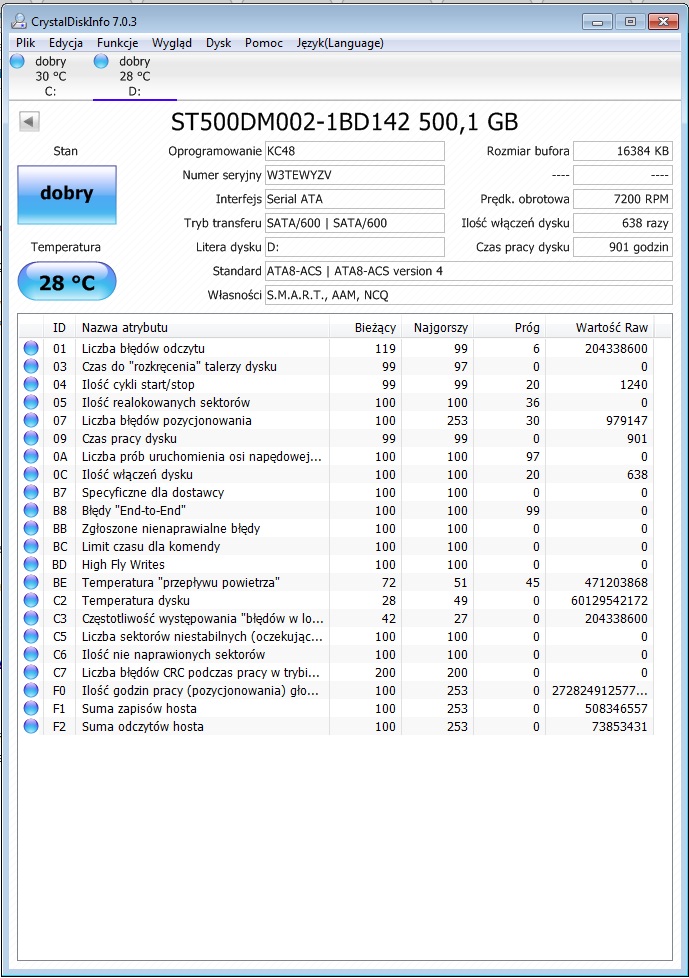Switch to the D: disk tab at 28 °C
This screenshot has width=689, height=978.
(x=135, y=76)
